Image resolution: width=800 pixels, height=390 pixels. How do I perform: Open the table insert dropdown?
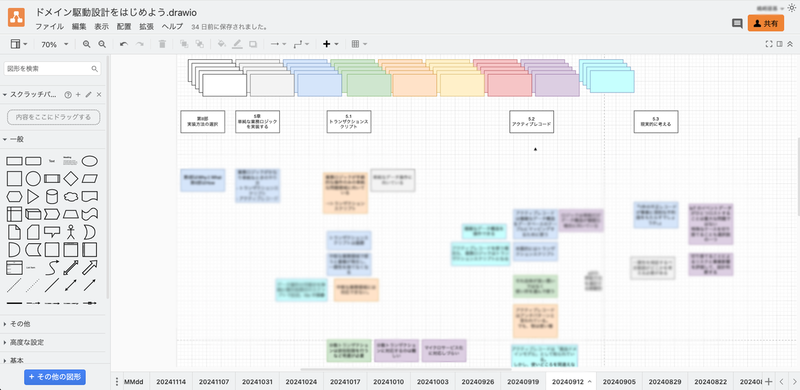click(359, 44)
